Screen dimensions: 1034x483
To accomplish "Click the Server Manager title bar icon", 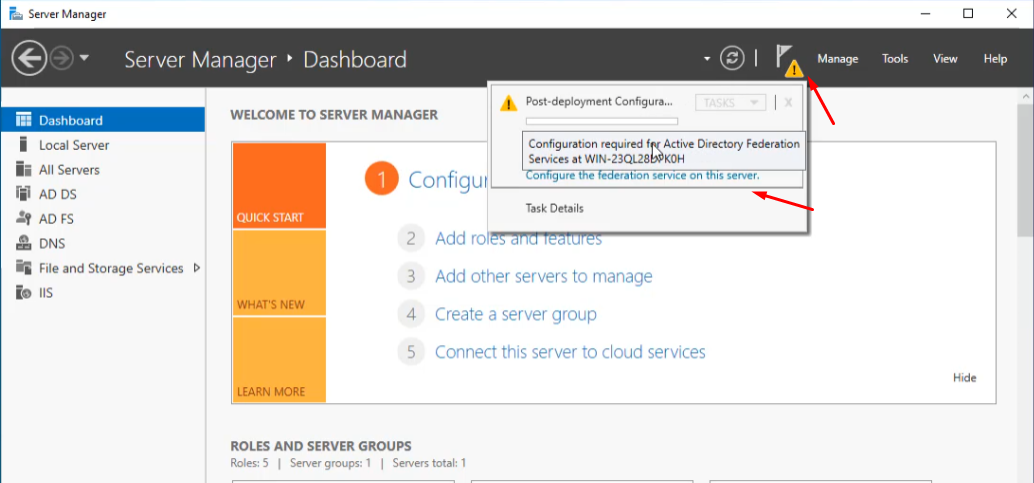I will 15,13.
